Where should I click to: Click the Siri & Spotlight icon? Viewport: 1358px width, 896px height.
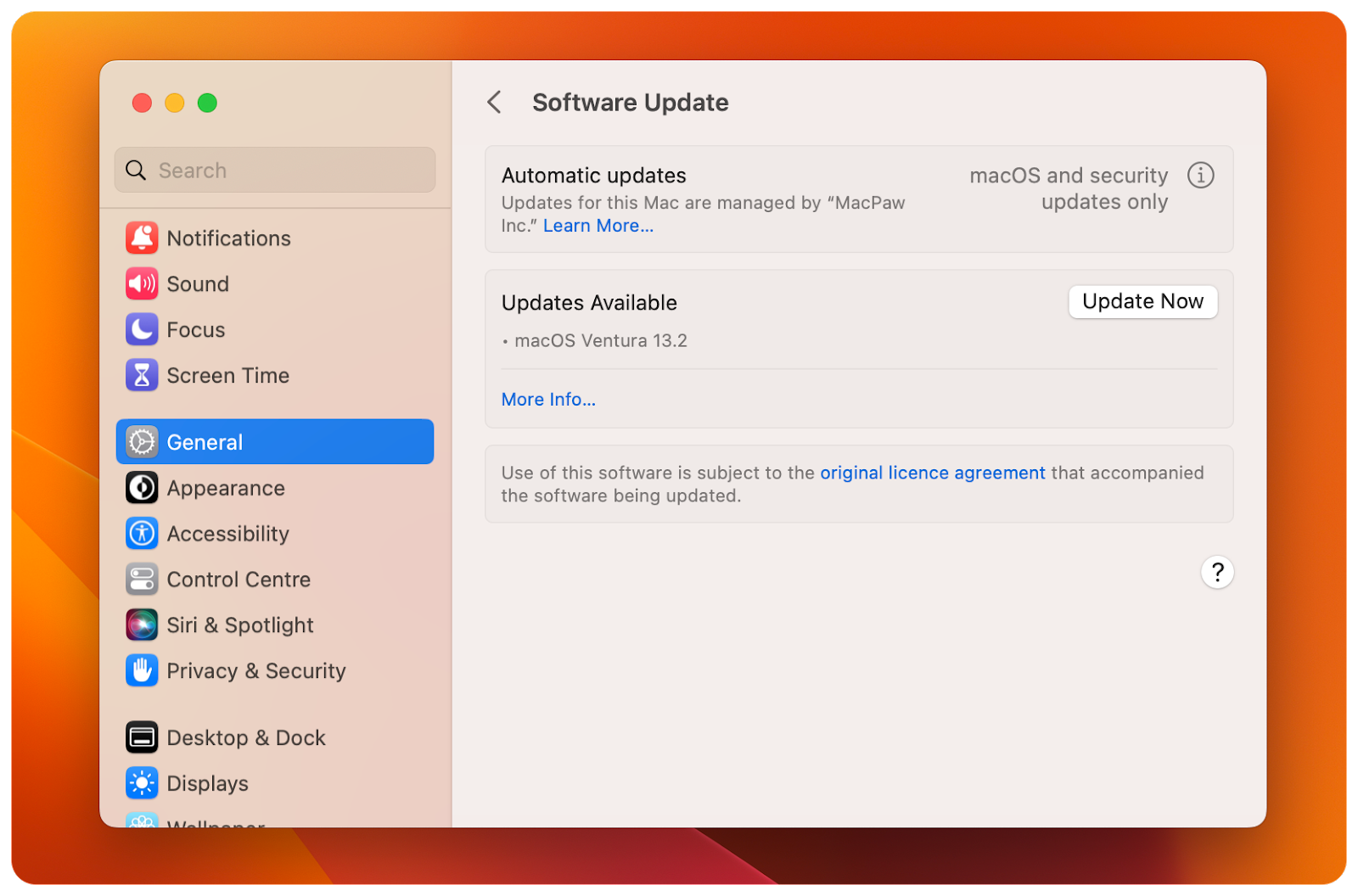point(142,625)
